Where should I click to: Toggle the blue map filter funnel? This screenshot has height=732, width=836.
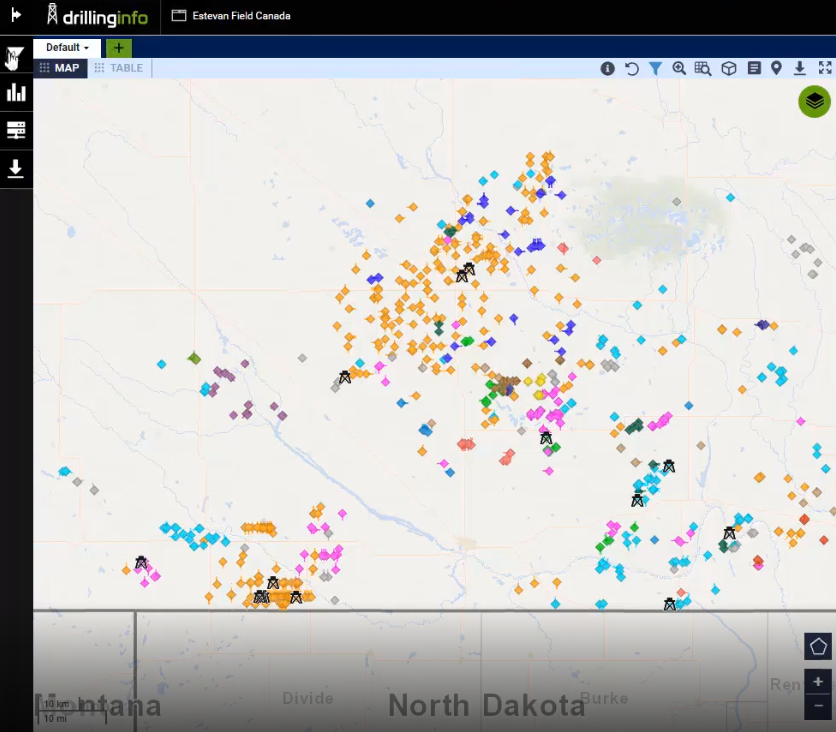pyautogui.click(x=655, y=68)
